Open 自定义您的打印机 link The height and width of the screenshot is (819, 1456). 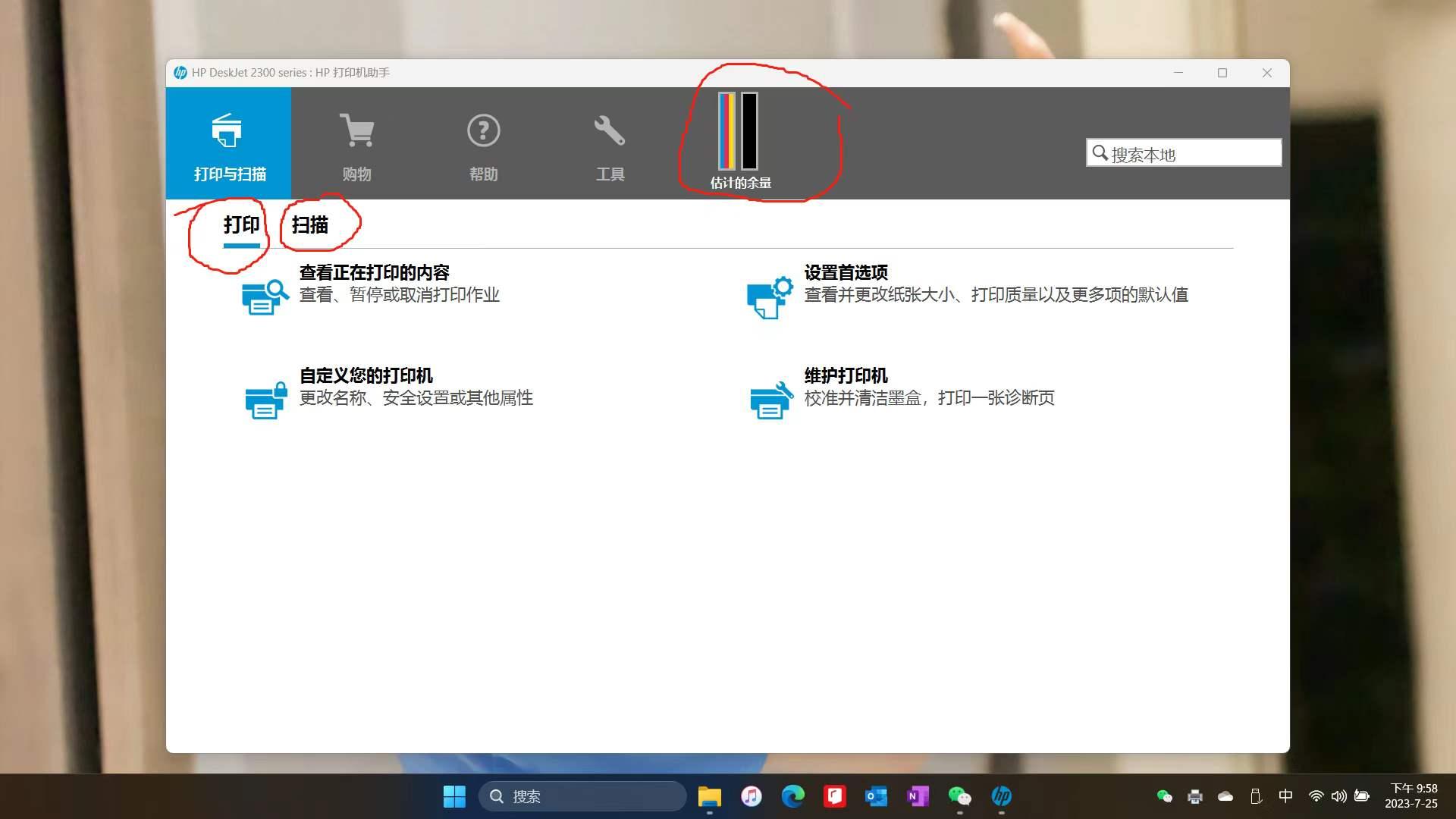[366, 376]
